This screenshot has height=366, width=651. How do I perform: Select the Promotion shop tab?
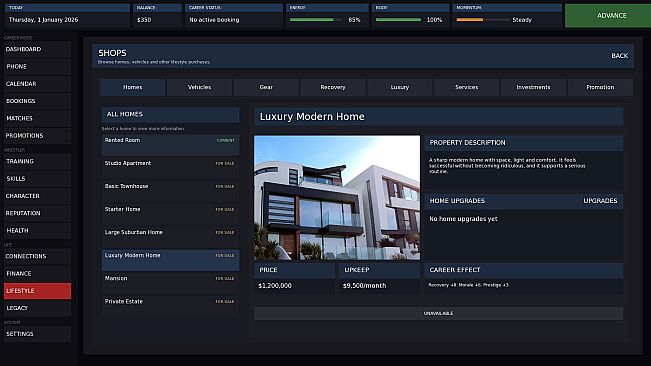[600, 87]
